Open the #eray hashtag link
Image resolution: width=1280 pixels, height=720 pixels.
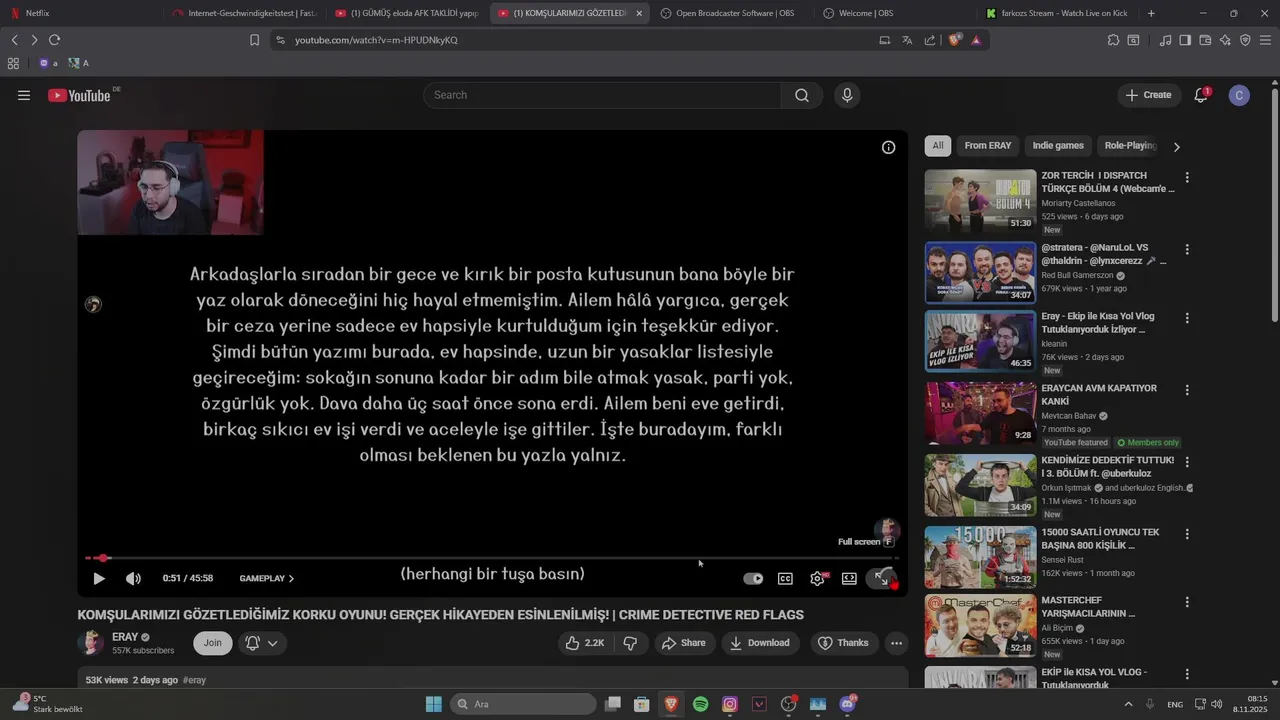tap(194, 680)
